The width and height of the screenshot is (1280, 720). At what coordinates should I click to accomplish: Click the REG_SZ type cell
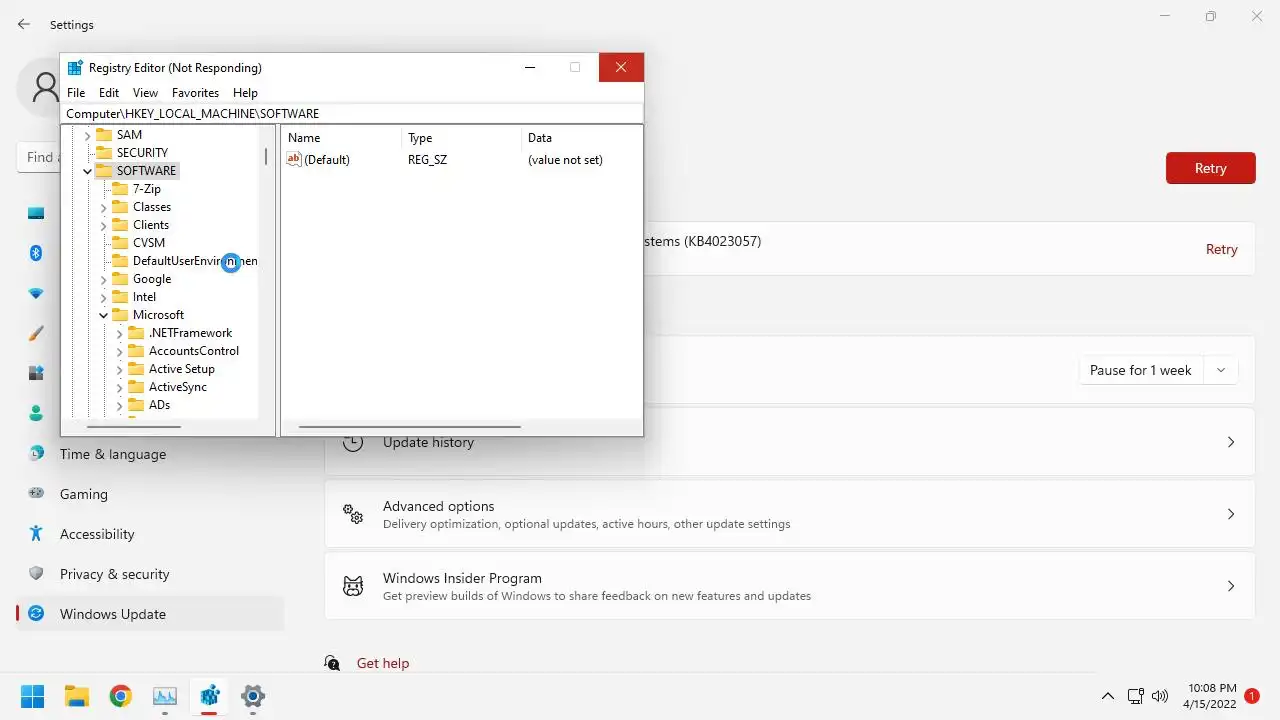(427, 160)
